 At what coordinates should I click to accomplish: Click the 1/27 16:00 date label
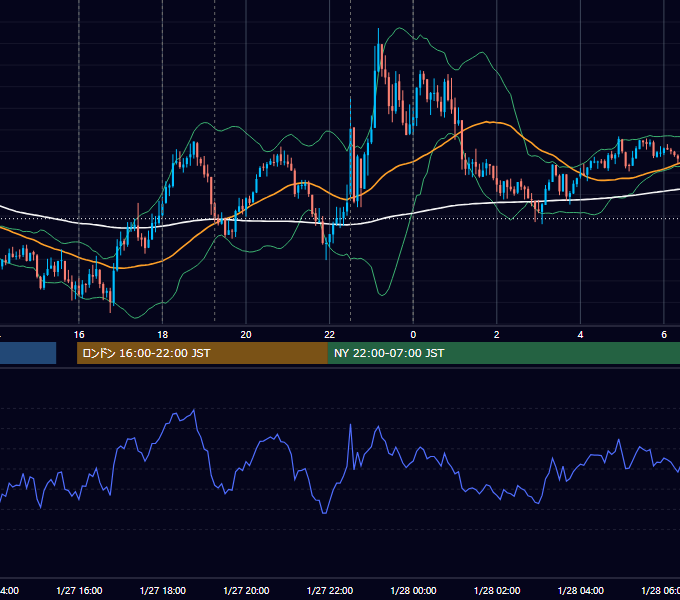pyautogui.click(x=79, y=590)
